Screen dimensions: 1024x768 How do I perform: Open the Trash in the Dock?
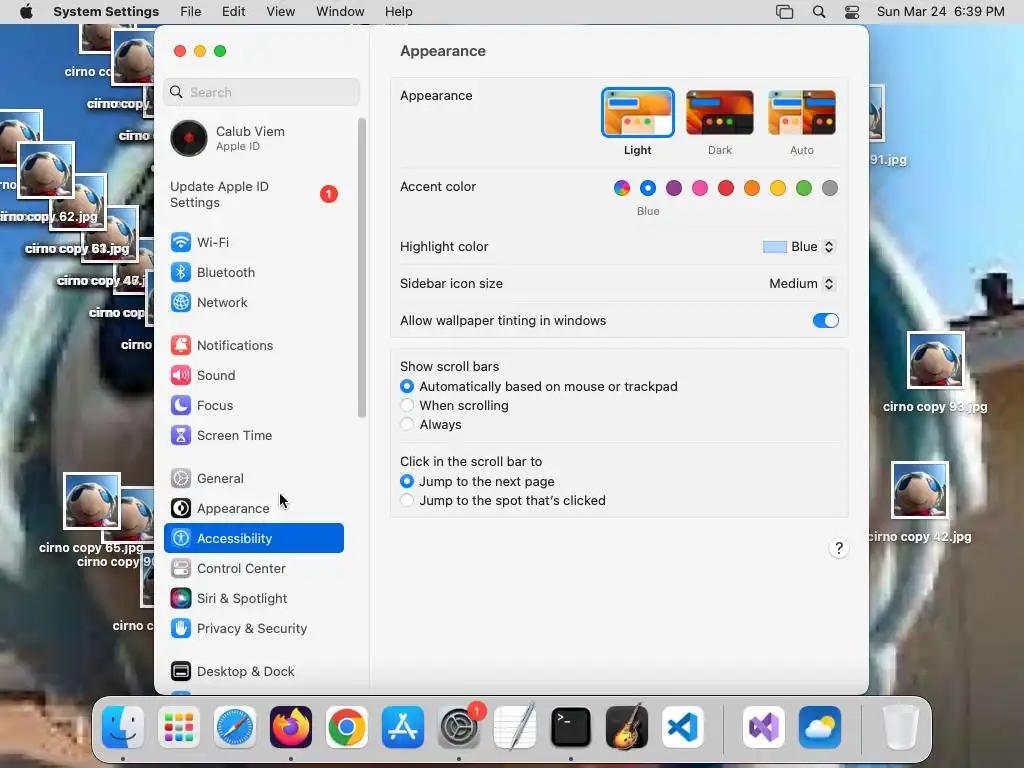pyautogui.click(x=901, y=727)
